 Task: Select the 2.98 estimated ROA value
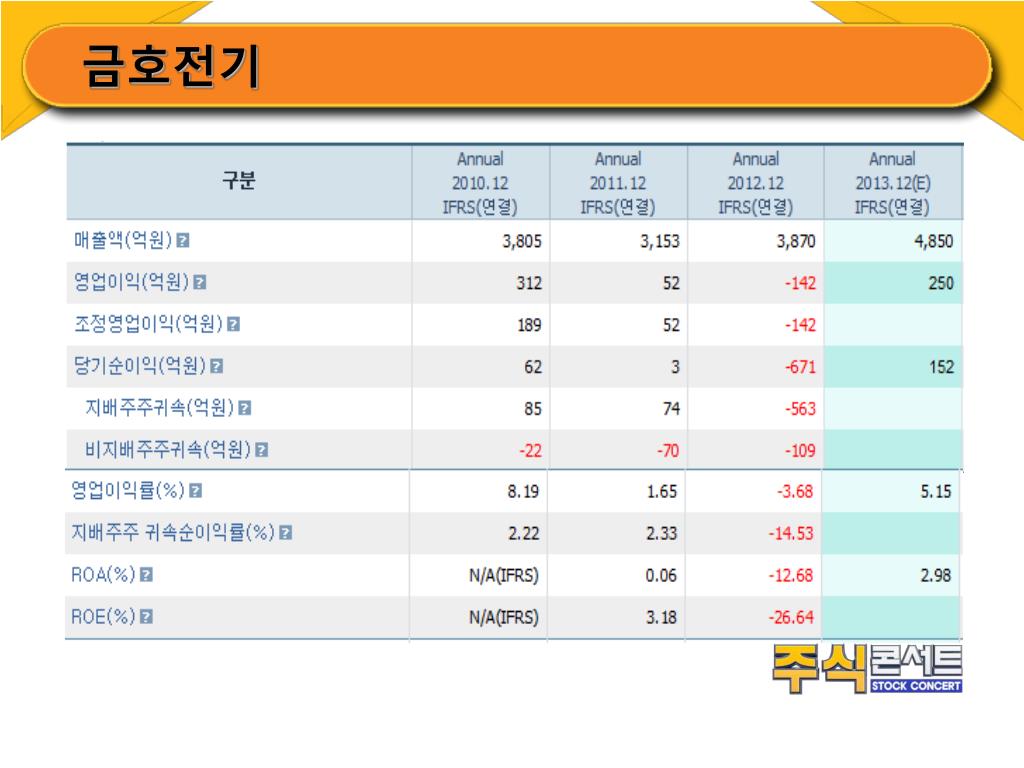936,576
